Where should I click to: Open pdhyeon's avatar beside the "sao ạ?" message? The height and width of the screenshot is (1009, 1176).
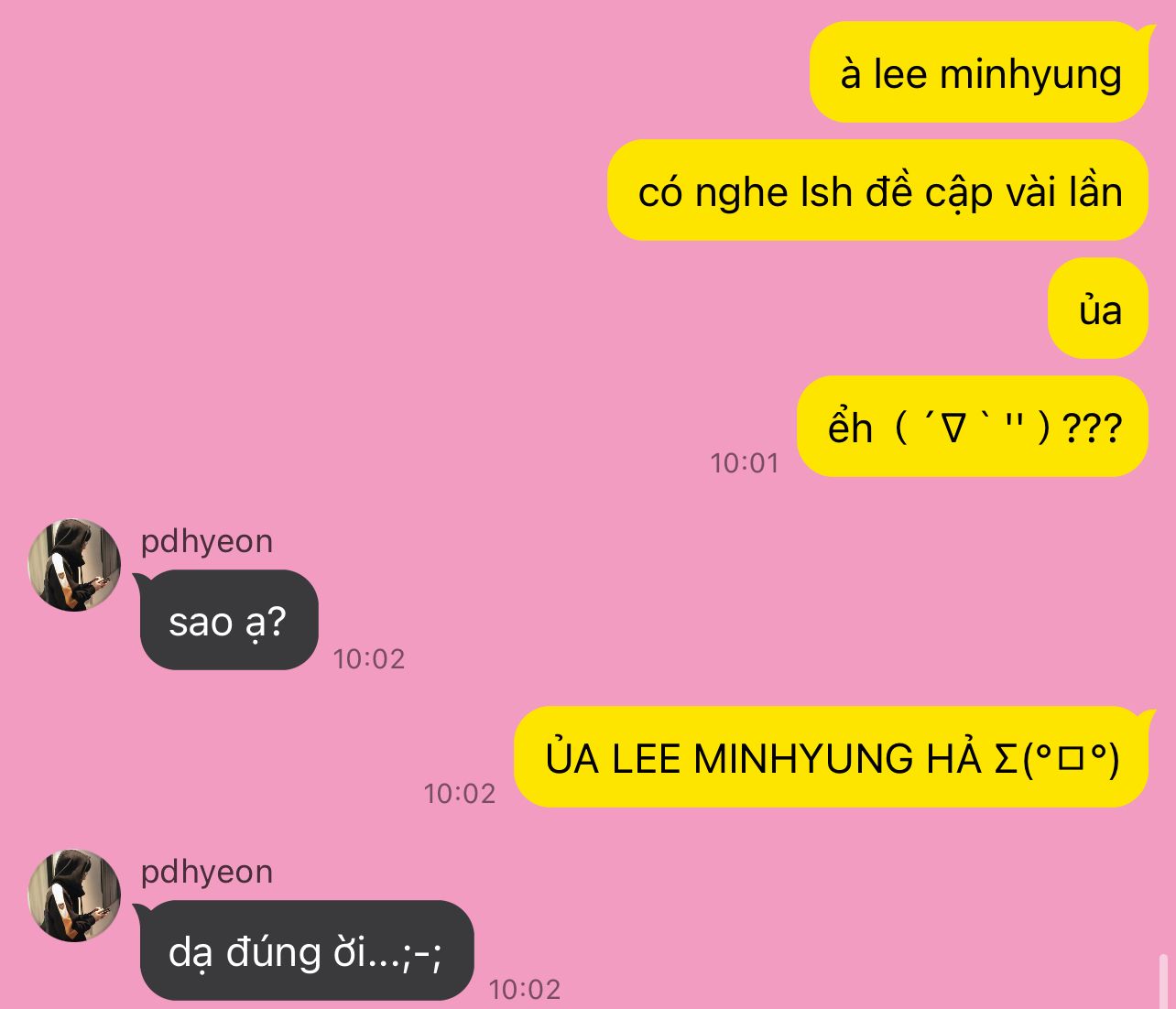[x=74, y=565]
